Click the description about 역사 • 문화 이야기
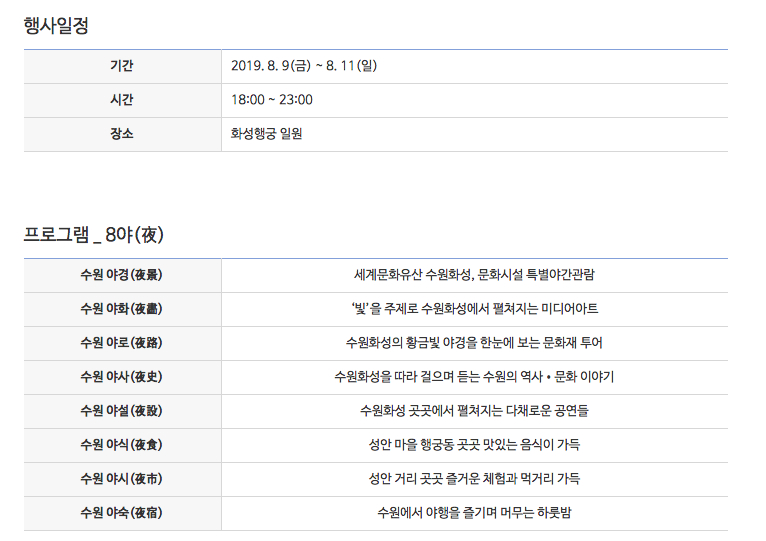Viewport: 766px width, 541px height. [474, 377]
